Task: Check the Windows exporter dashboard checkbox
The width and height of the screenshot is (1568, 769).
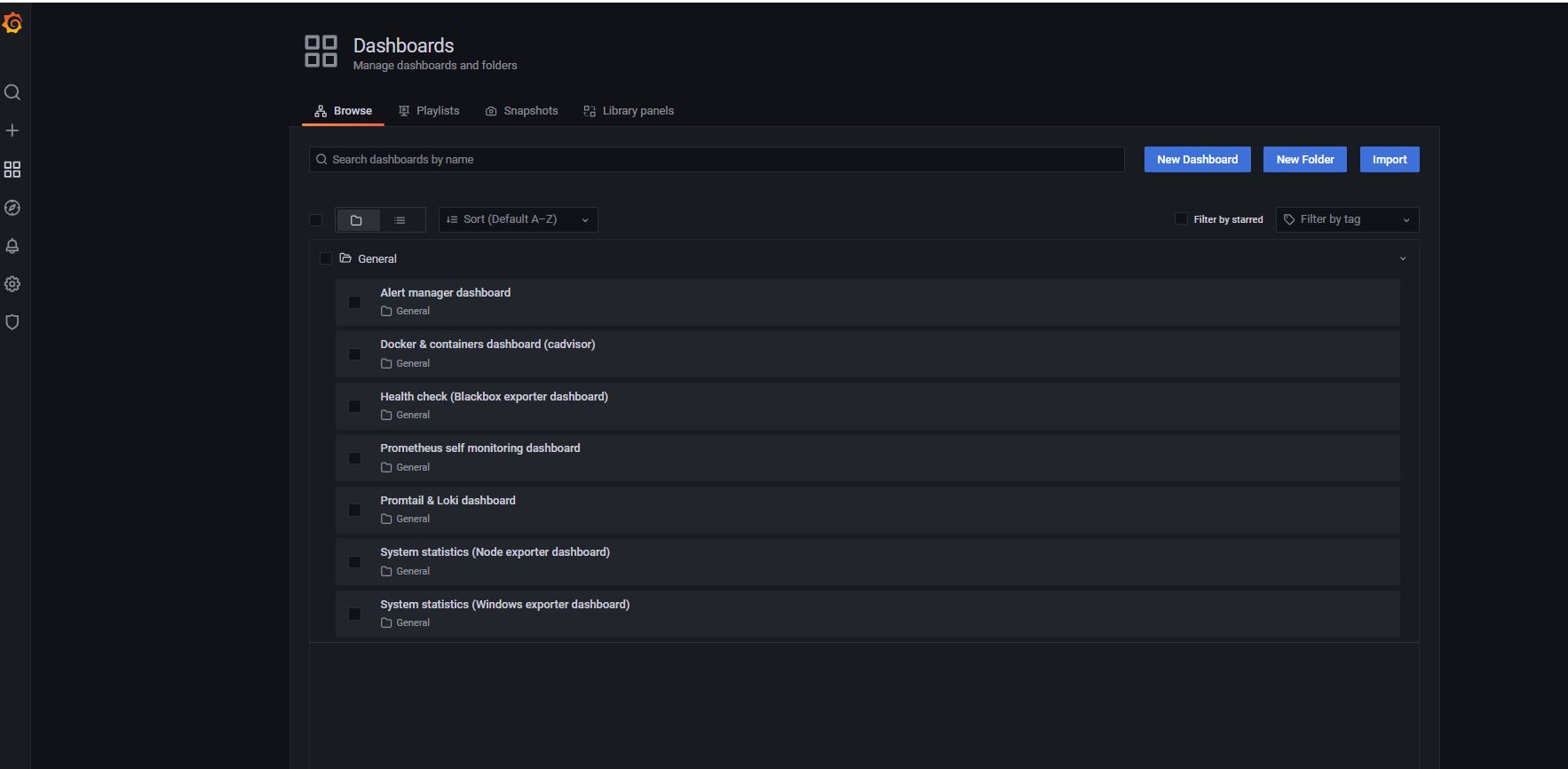Action: pos(354,614)
